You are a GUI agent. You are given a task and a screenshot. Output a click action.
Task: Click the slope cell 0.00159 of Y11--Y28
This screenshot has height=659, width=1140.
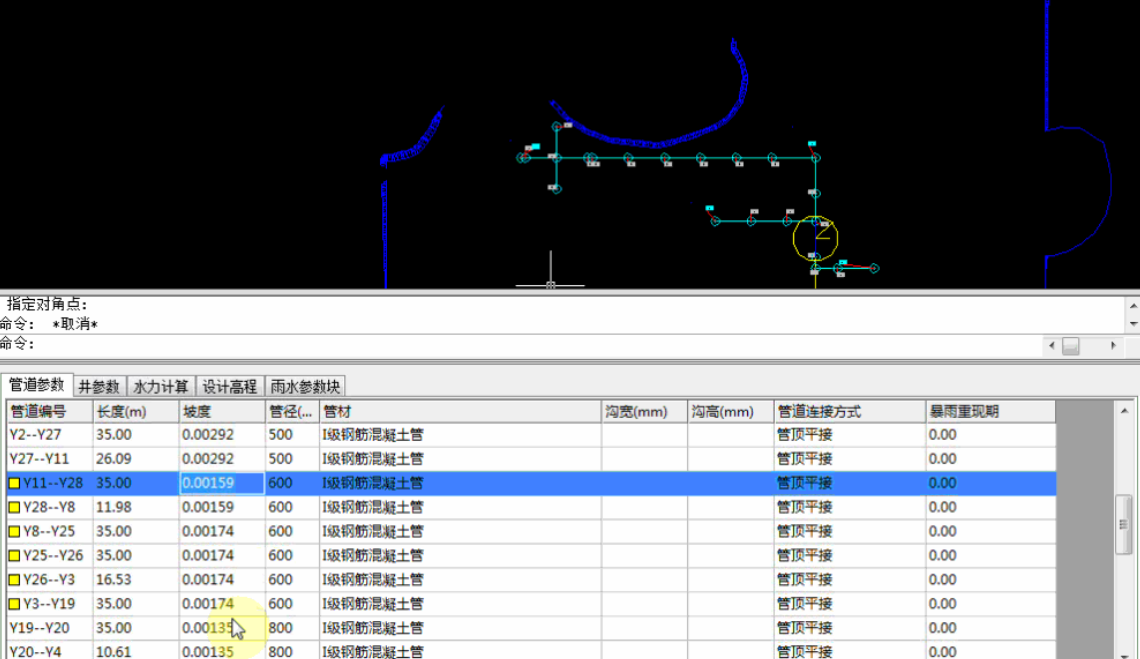click(221, 483)
